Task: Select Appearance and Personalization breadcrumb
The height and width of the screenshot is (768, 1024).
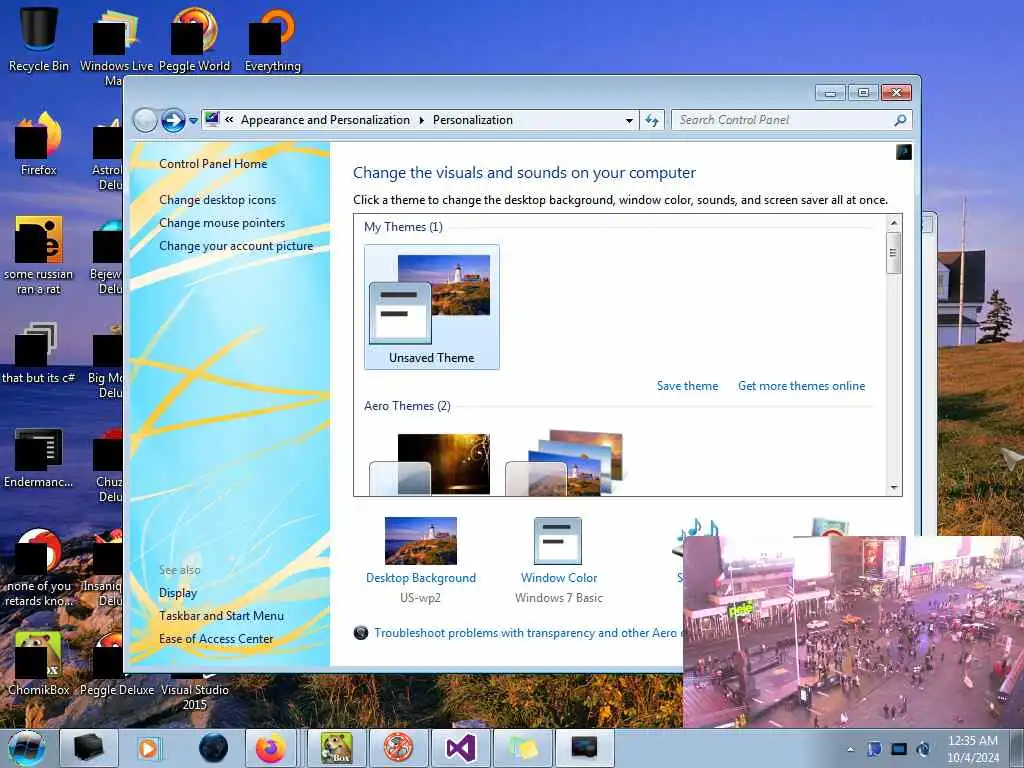Action: coord(325,120)
